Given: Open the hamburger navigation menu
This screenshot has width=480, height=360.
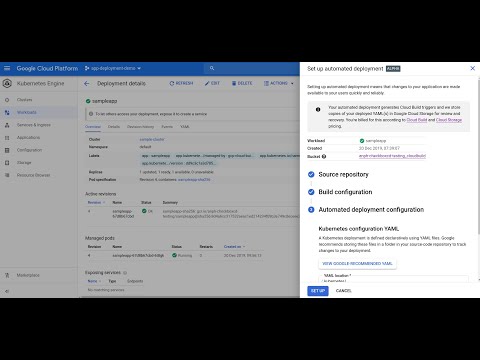Looking at the screenshot, I should click(x=7, y=68).
